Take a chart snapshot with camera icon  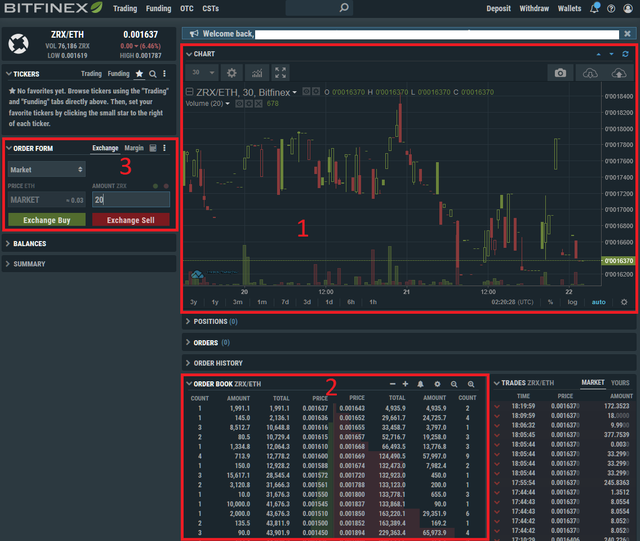coord(561,73)
